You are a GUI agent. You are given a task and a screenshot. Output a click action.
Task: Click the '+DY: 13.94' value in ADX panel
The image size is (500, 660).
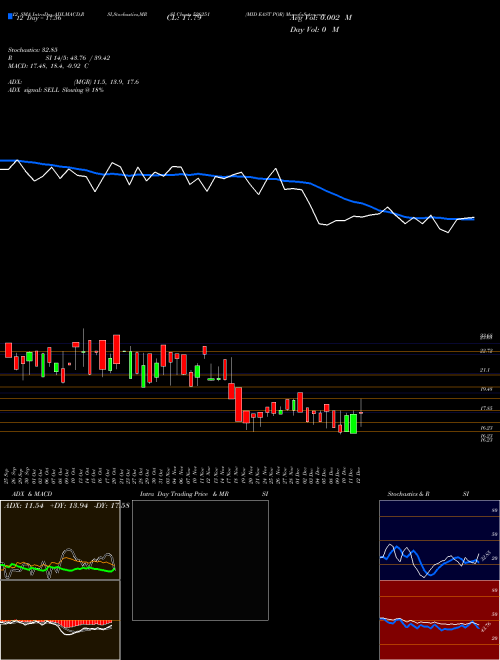point(69,505)
